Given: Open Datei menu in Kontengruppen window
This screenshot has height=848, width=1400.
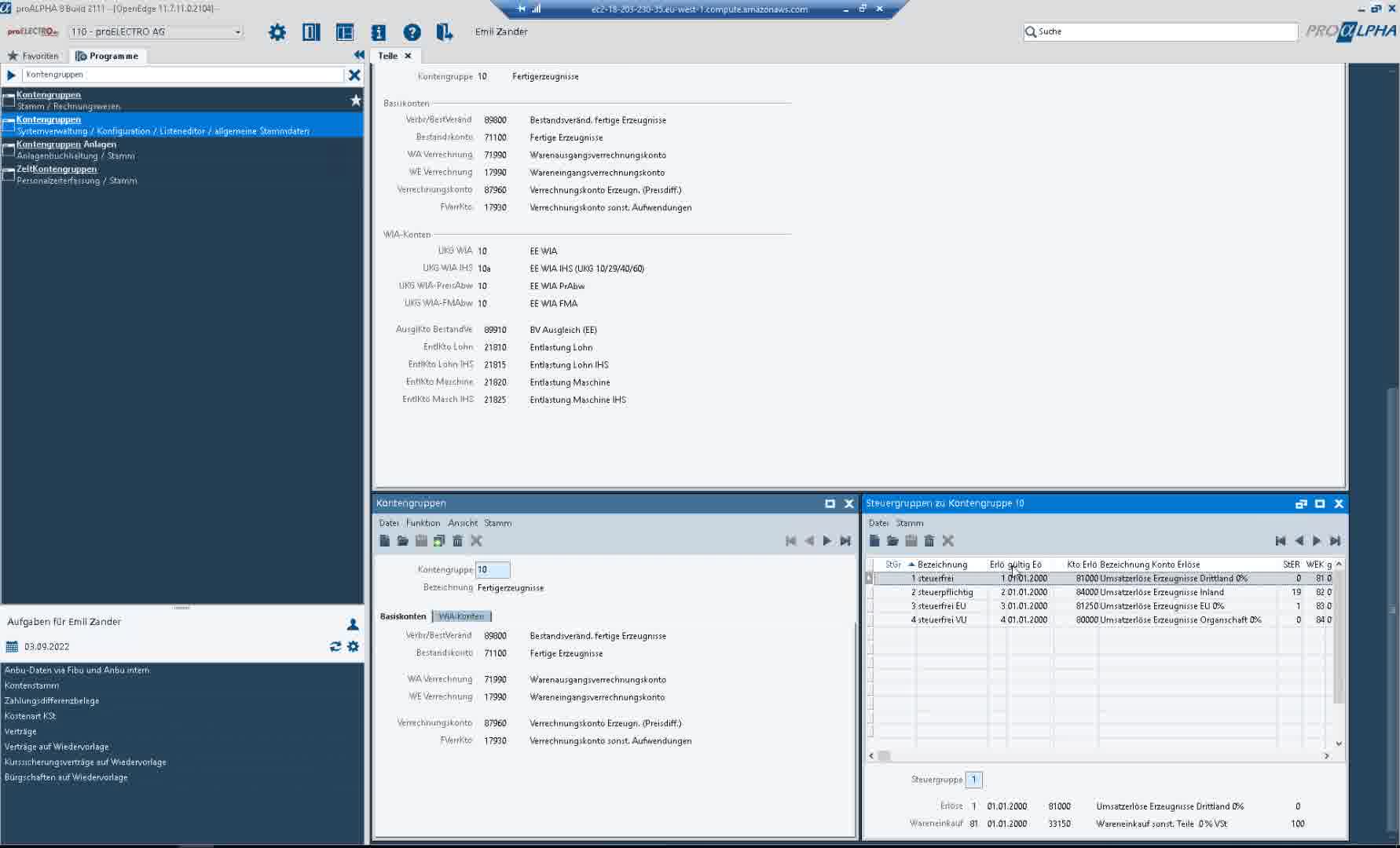Looking at the screenshot, I should tap(388, 523).
